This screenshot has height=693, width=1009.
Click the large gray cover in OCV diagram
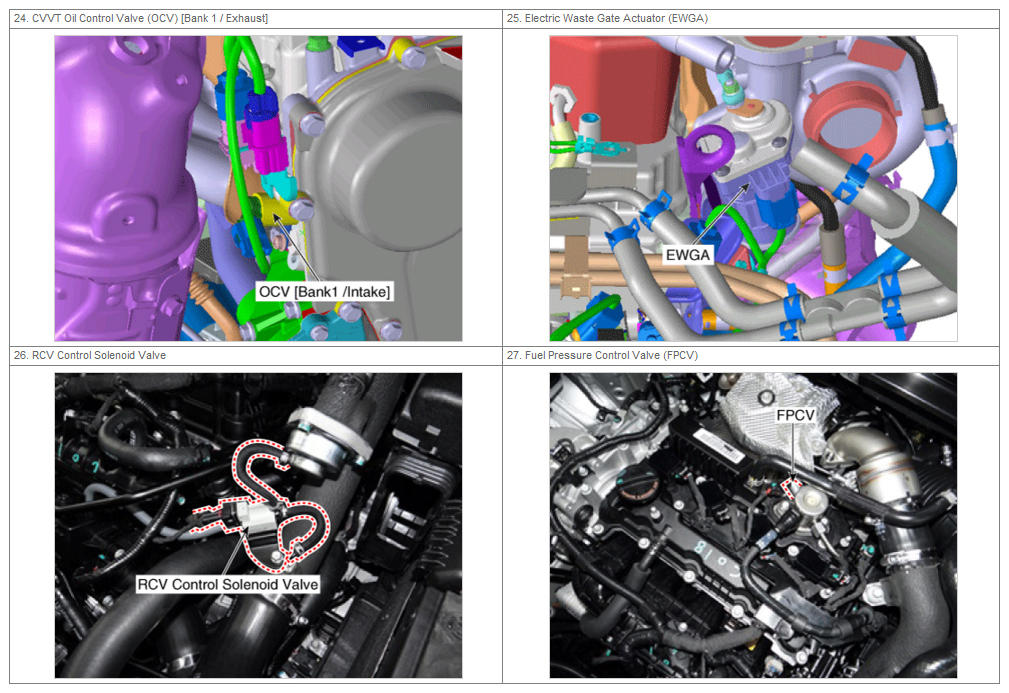coord(400,180)
